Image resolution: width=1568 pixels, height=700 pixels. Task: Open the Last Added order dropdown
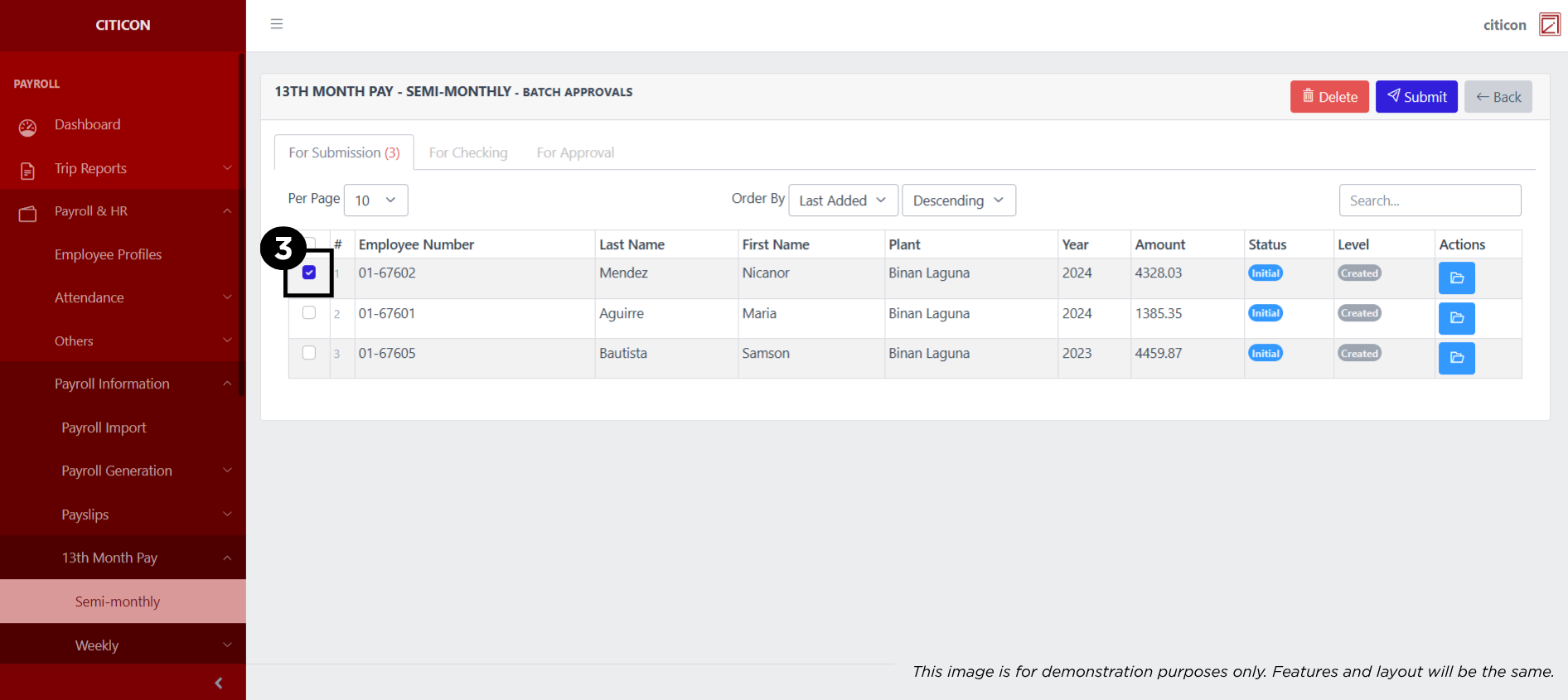pyautogui.click(x=842, y=200)
